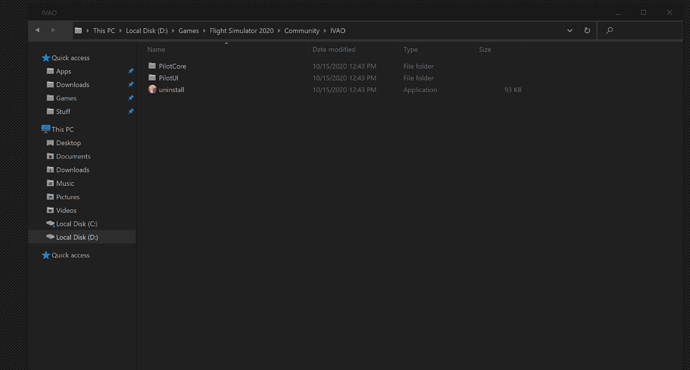Open pinned Stuff folder in sidebar
This screenshot has height=370, width=690.
pyautogui.click(x=63, y=112)
